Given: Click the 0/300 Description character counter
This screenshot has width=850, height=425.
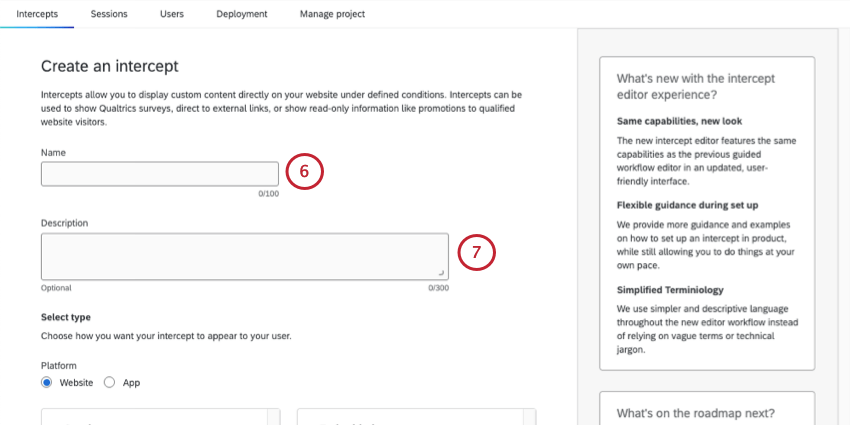Looking at the screenshot, I should pyautogui.click(x=439, y=288).
